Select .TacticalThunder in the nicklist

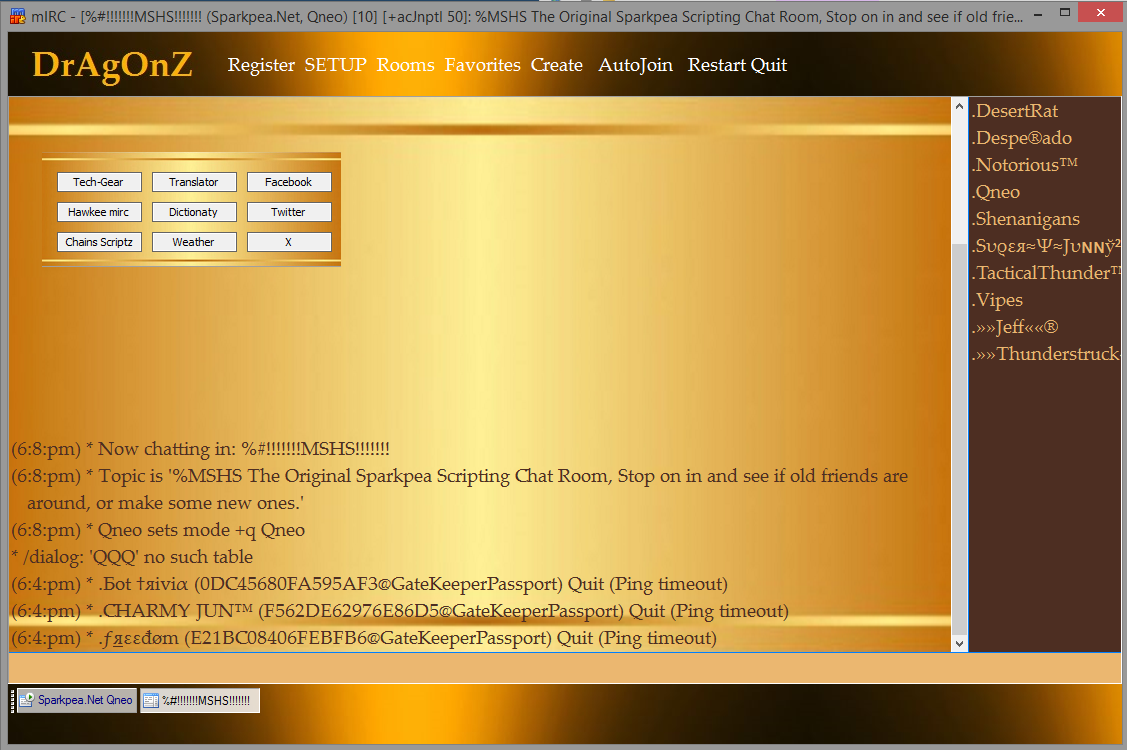(1040, 273)
